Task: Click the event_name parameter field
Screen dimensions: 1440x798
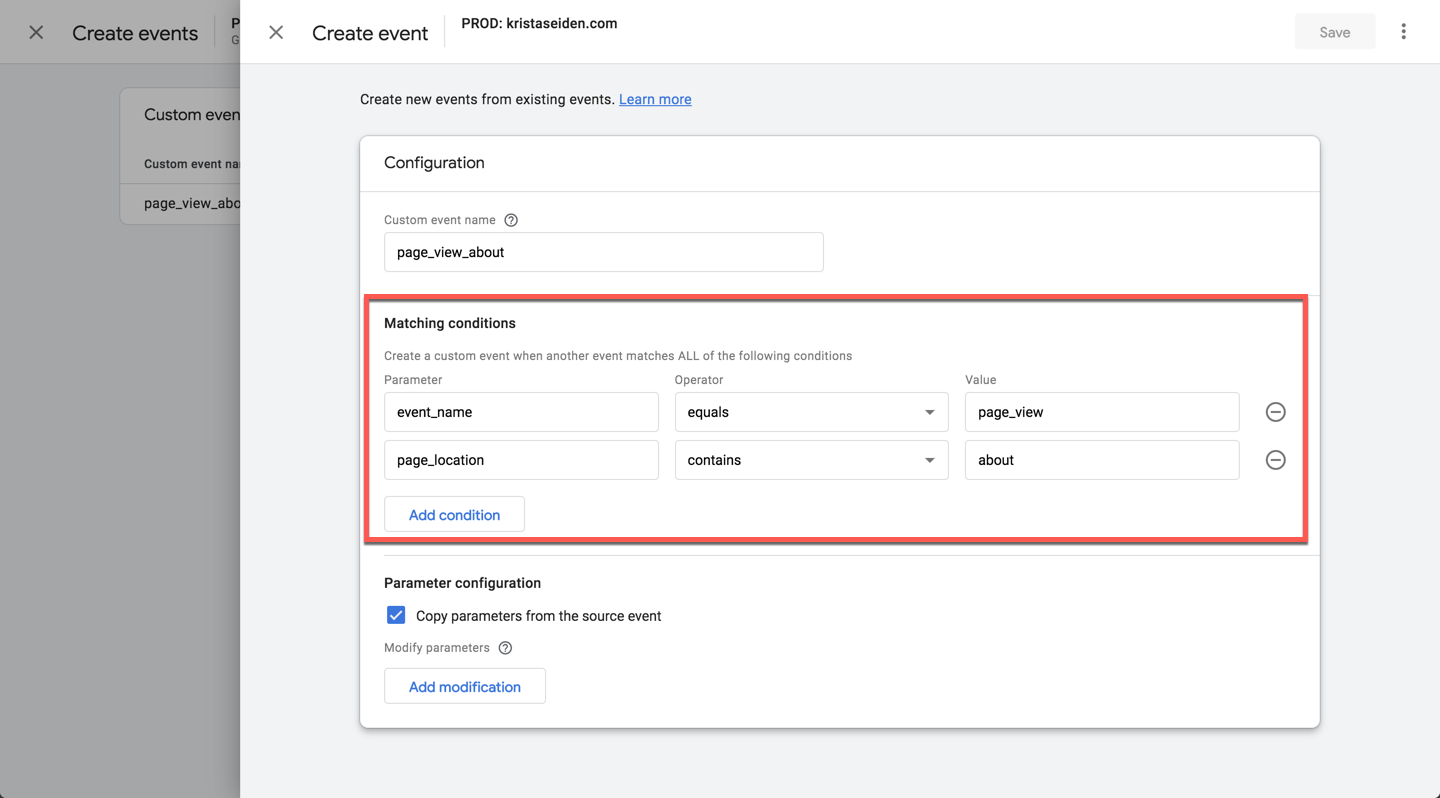Action: 521,412
